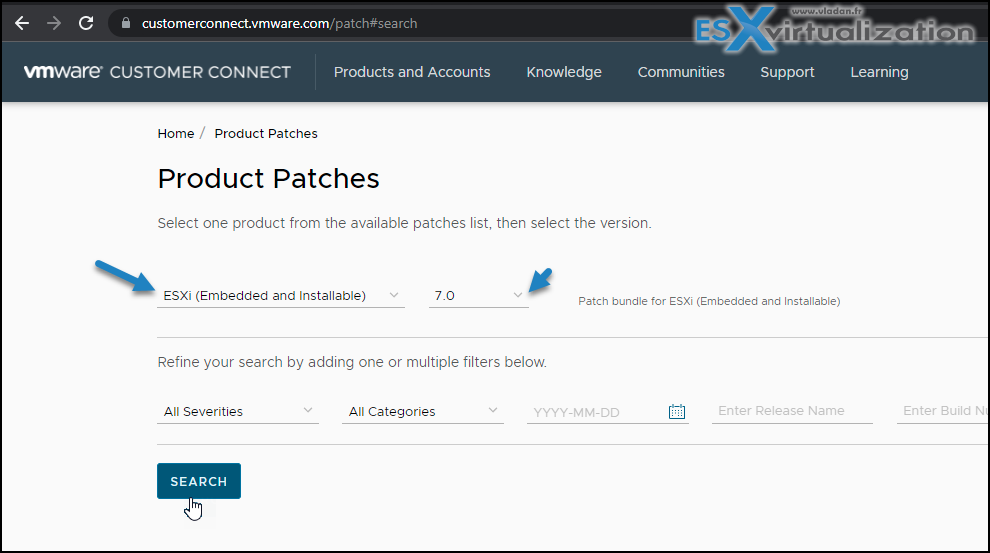Screen dimensions: 990x553
Task: Open the Support menu
Action: [787, 72]
